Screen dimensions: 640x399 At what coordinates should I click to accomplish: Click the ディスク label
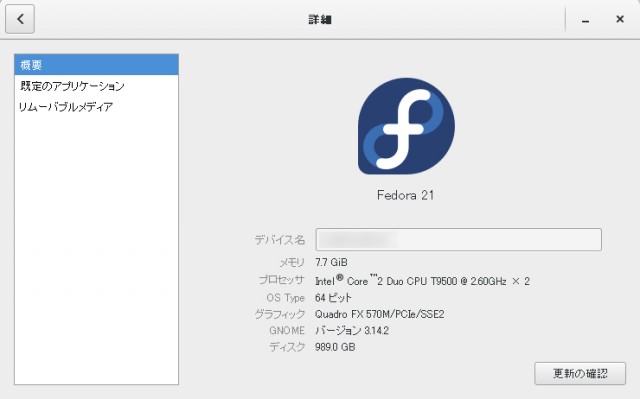click(x=287, y=347)
